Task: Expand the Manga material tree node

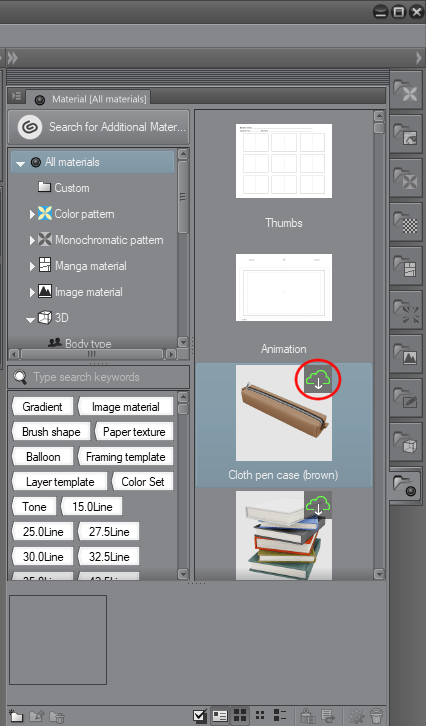Action: [32, 266]
